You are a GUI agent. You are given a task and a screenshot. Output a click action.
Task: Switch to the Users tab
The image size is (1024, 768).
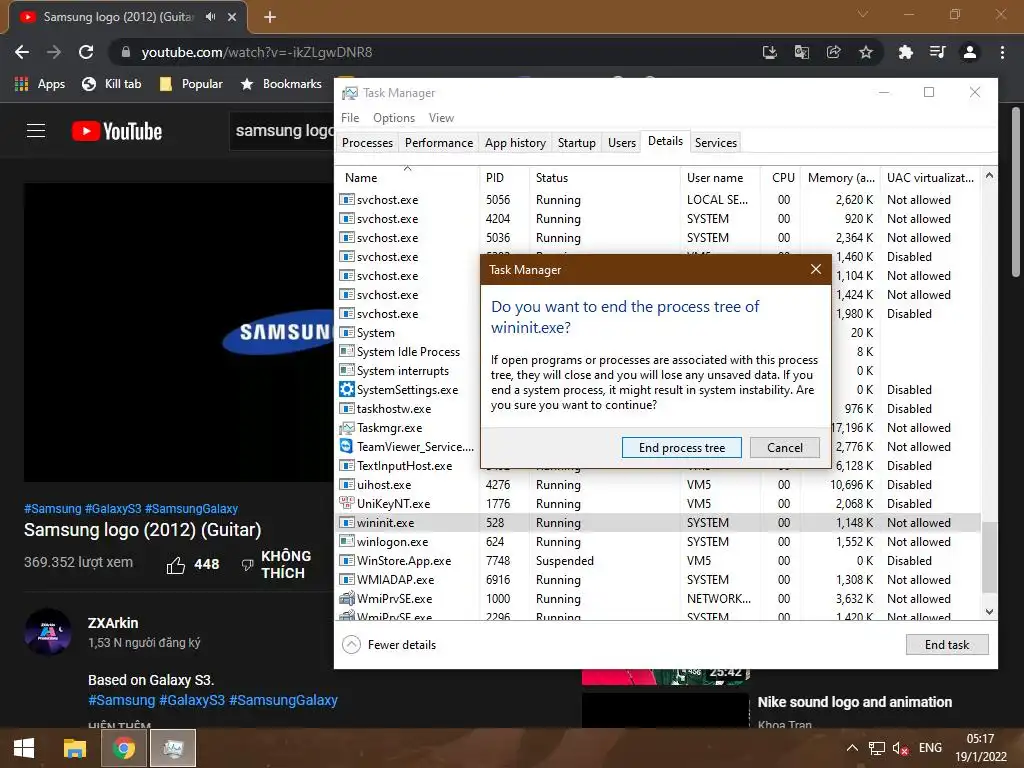pyautogui.click(x=621, y=142)
